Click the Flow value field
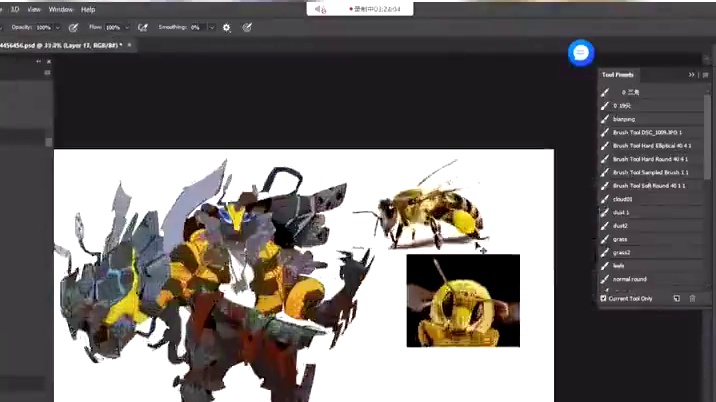This screenshot has width=716, height=402. click(113, 28)
